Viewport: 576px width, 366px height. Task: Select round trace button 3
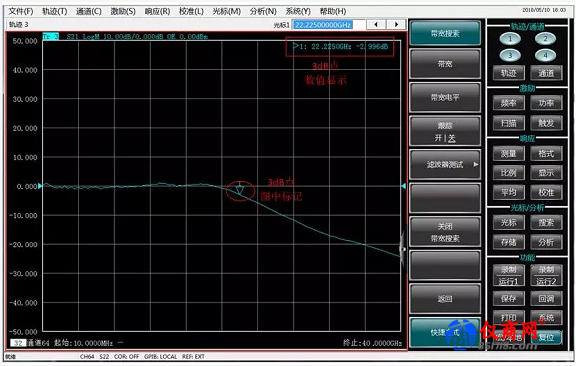[x=510, y=55]
